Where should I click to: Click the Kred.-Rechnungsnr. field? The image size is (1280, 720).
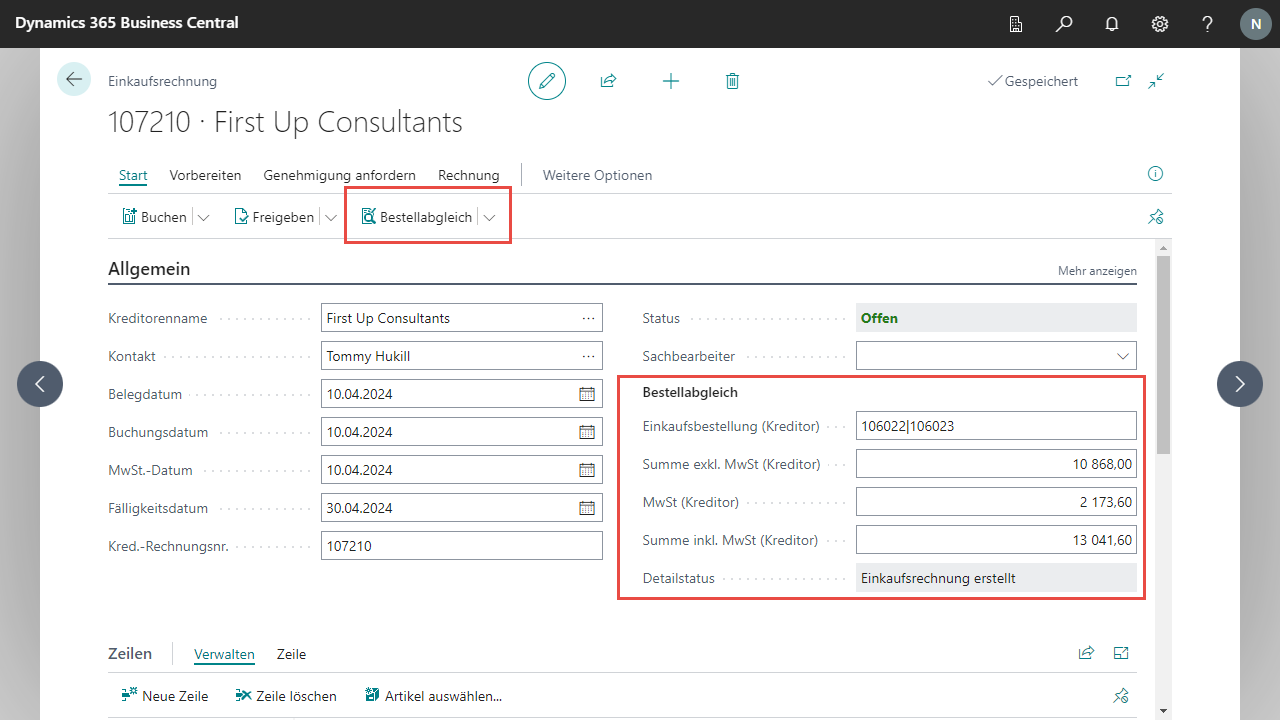click(462, 546)
